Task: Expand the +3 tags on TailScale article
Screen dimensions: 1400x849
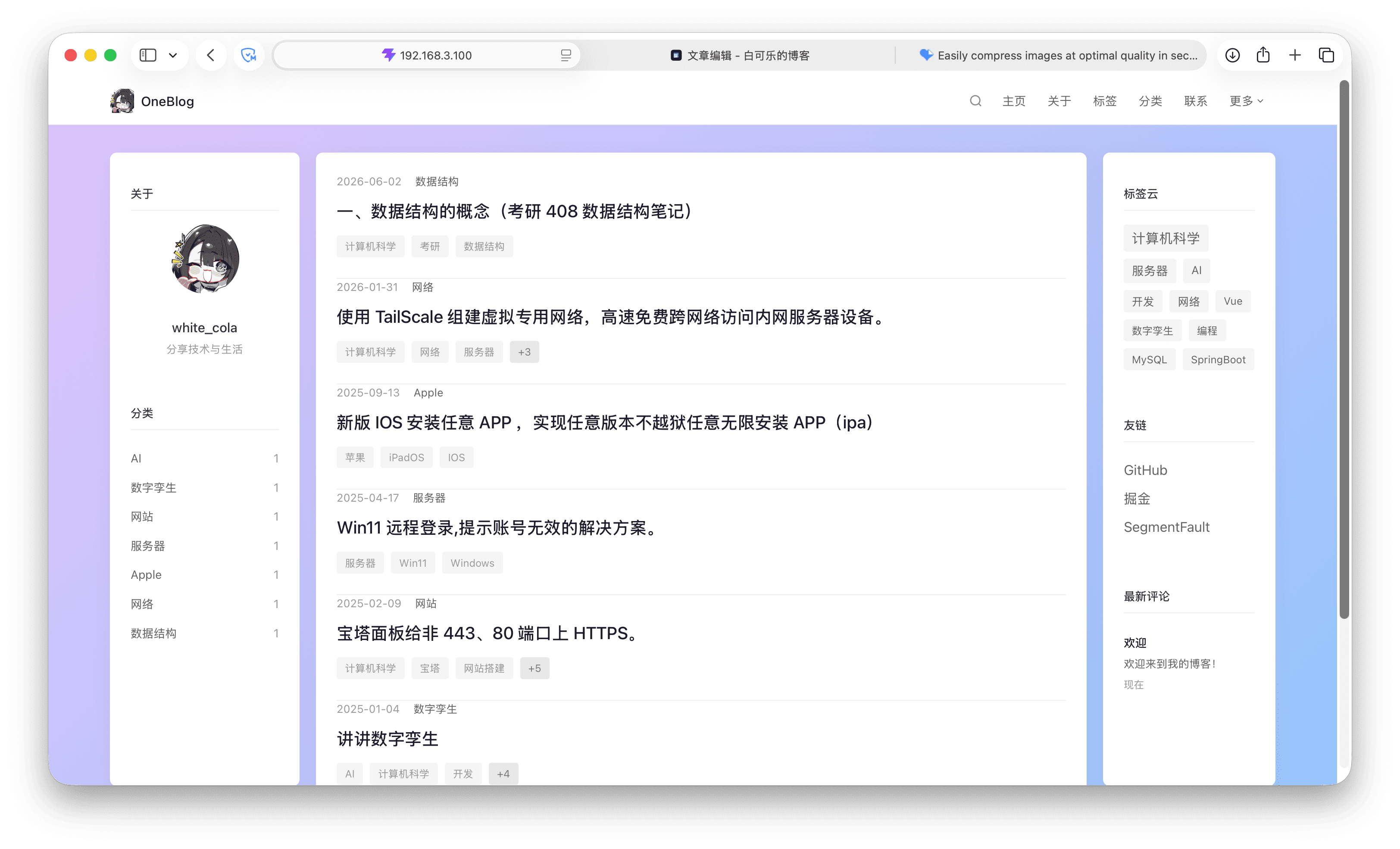Action: [525, 353]
